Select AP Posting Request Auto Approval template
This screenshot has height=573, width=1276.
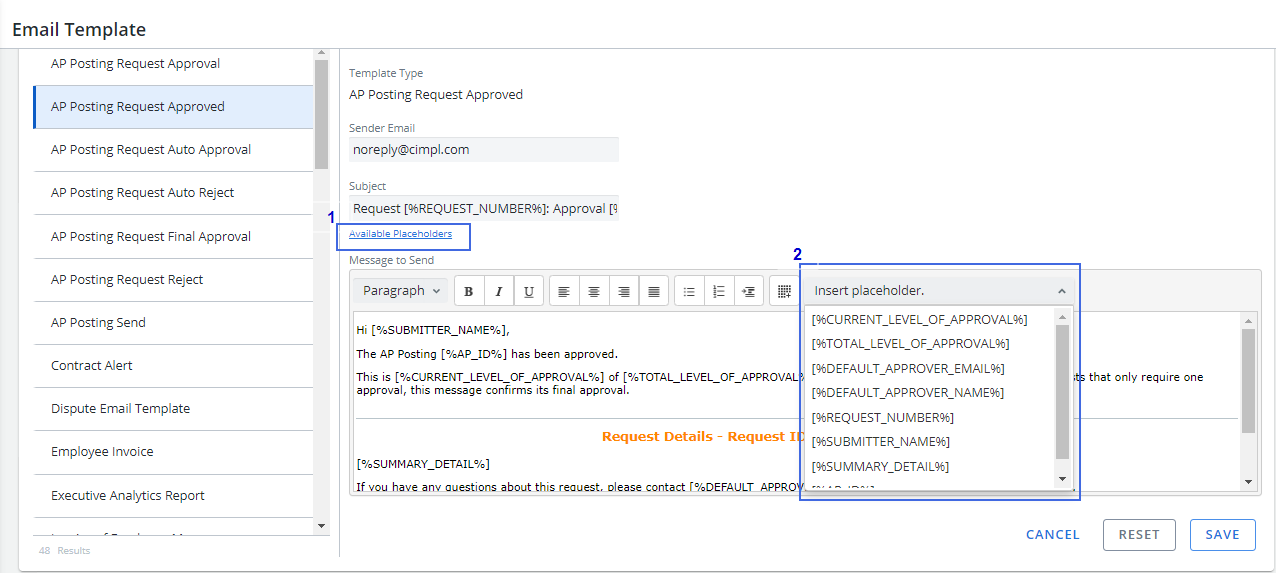tap(151, 150)
